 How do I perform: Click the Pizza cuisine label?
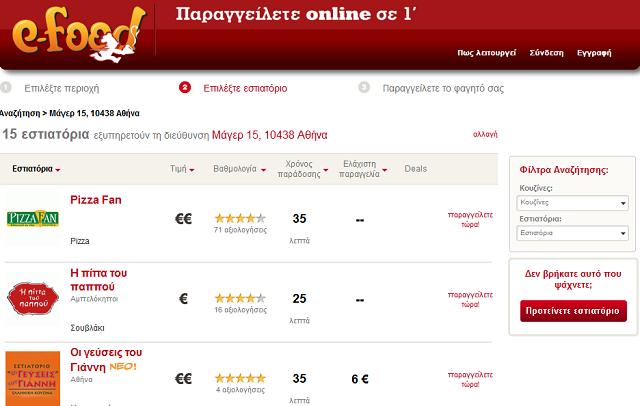point(80,241)
